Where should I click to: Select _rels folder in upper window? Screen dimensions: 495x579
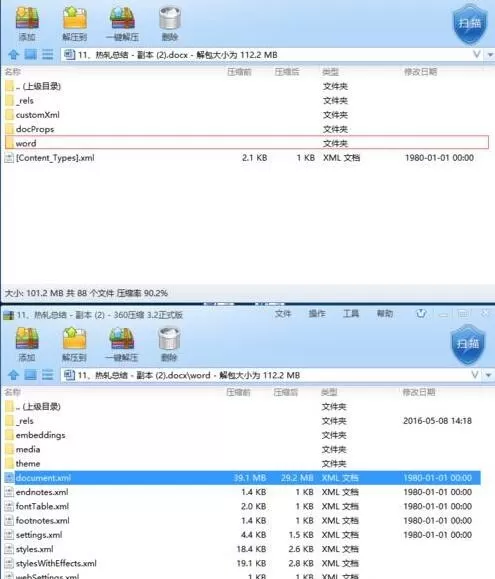point(247,100)
